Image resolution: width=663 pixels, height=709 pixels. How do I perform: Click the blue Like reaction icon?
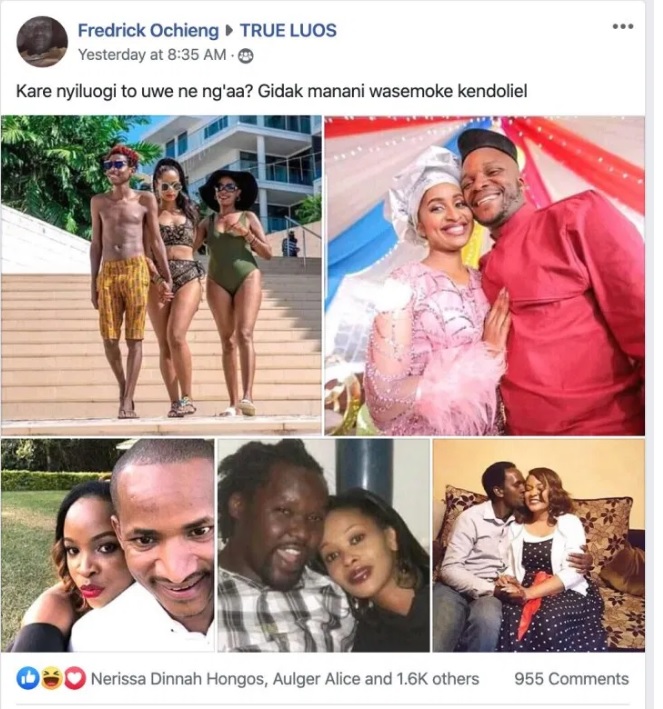coord(28,679)
